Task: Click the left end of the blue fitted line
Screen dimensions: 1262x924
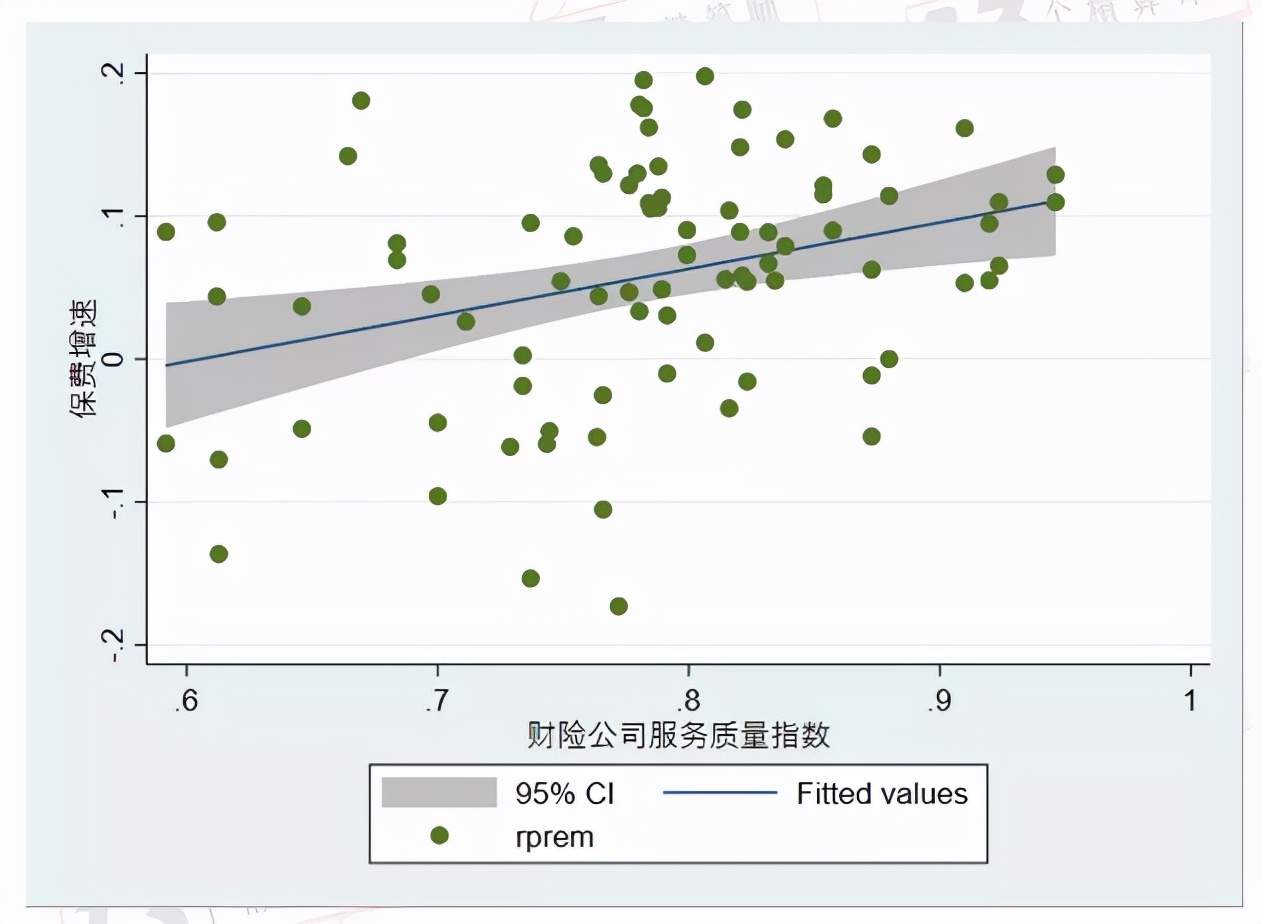Action: (x=167, y=365)
